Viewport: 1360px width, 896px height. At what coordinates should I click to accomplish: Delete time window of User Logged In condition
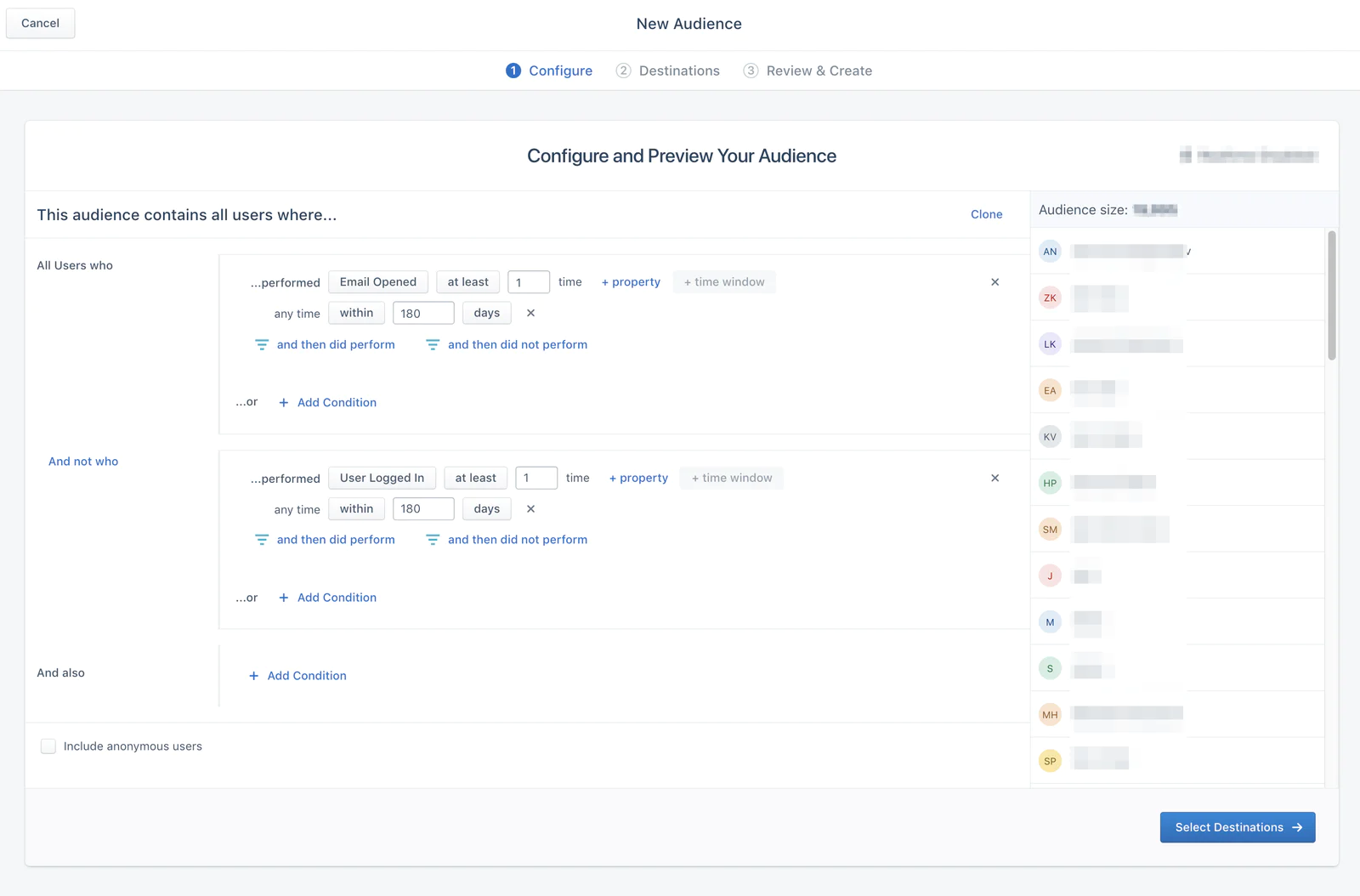[x=530, y=509]
